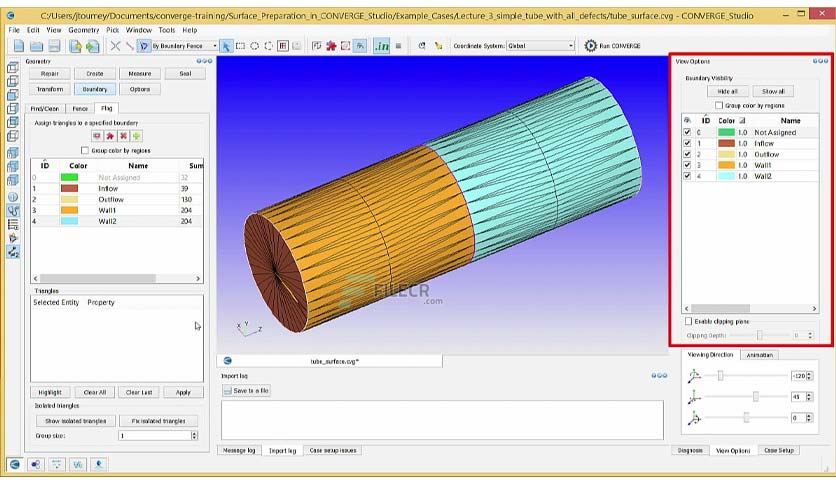Image resolution: width=836 pixels, height=484 pixels.
Task: Adjust the 0 viewing direction stepper
Action: 809,418
